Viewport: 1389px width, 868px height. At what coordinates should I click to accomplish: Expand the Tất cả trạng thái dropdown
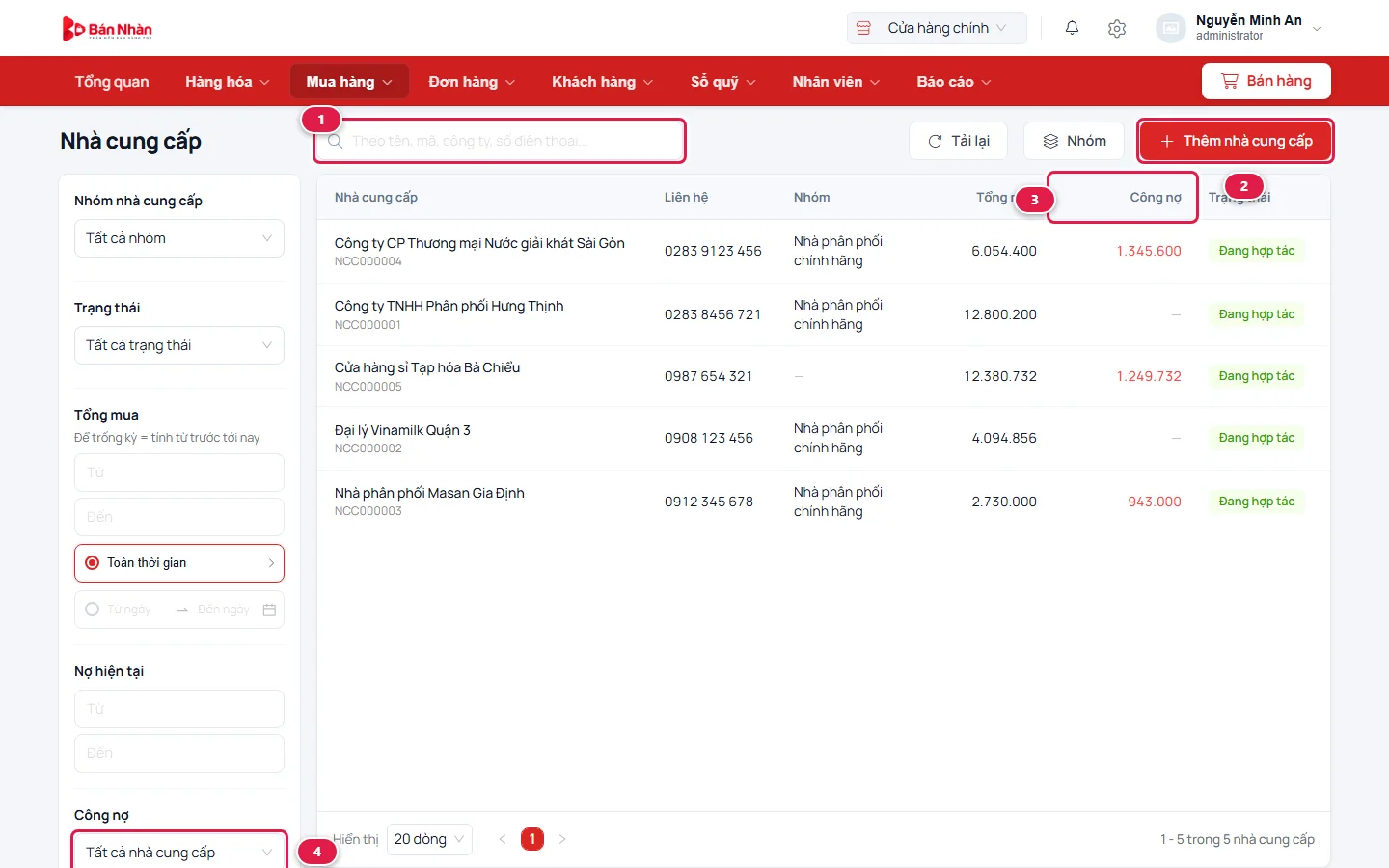click(x=179, y=345)
